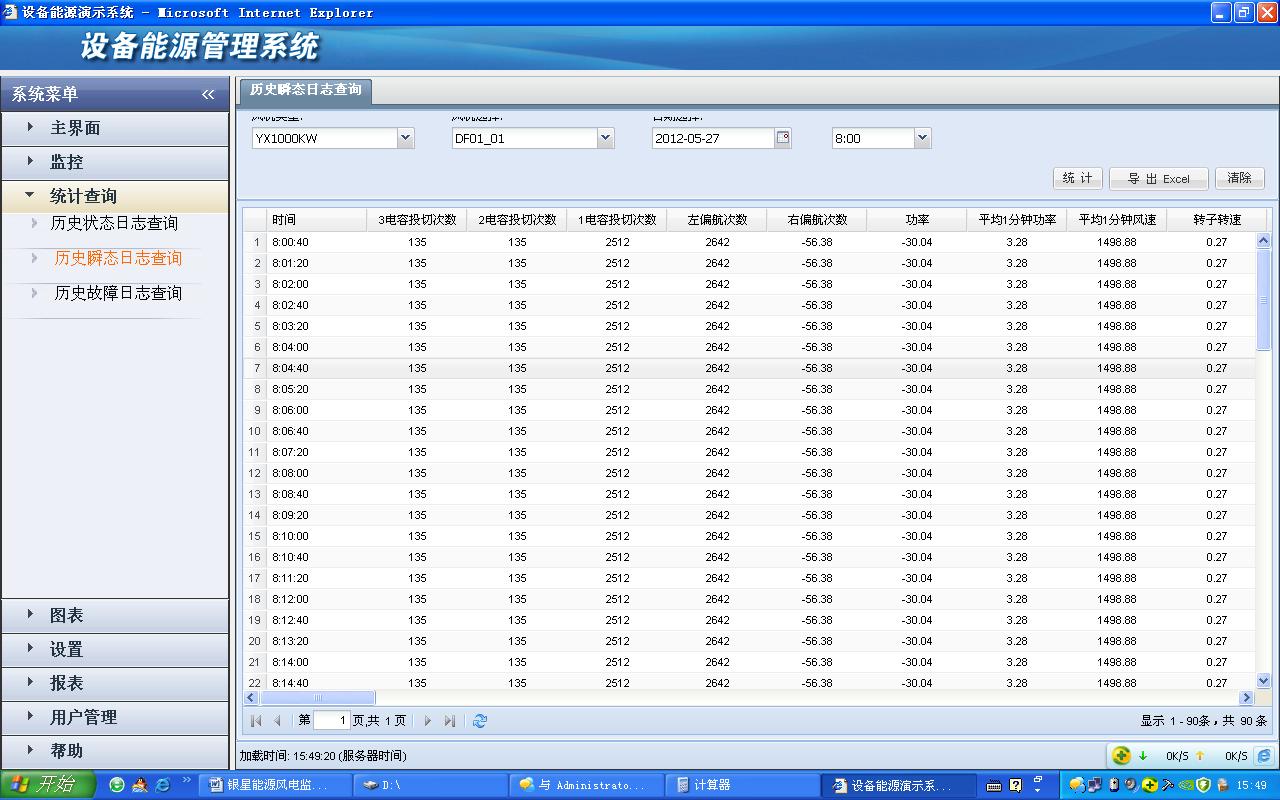The width and height of the screenshot is (1280, 800).
Task: Expand the 图表 menu section
Action: click(x=66, y=616)
